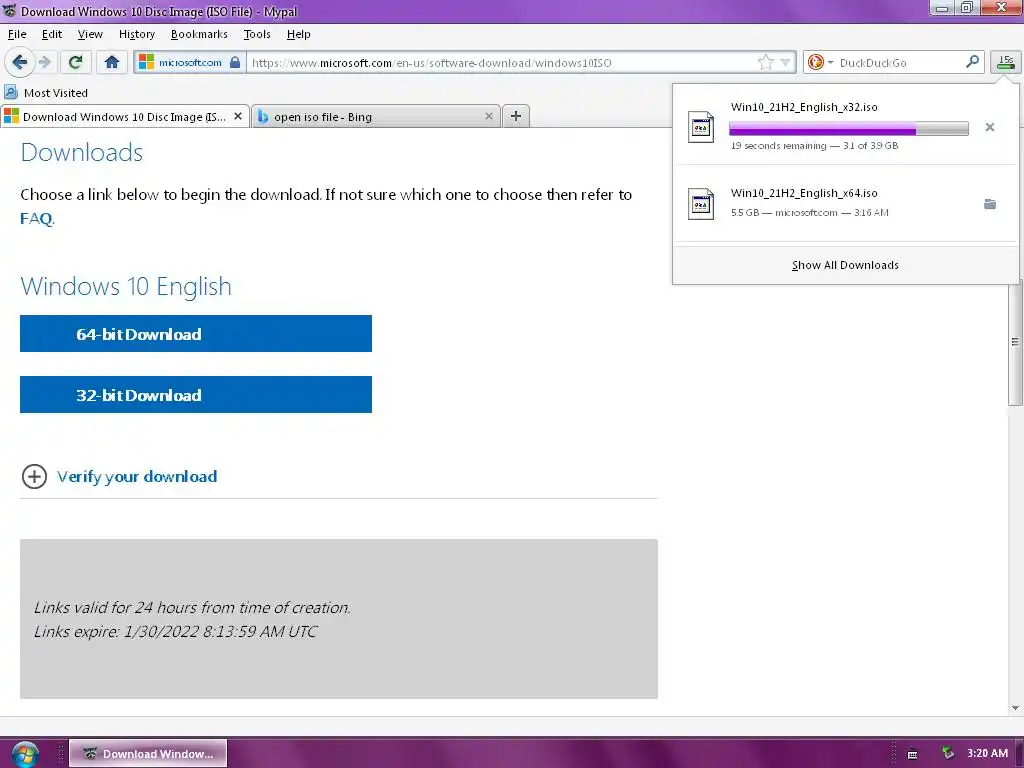
Task: Cancel the Win10_21H2_English_x32.iso download
Action: [x=990, y=127]
